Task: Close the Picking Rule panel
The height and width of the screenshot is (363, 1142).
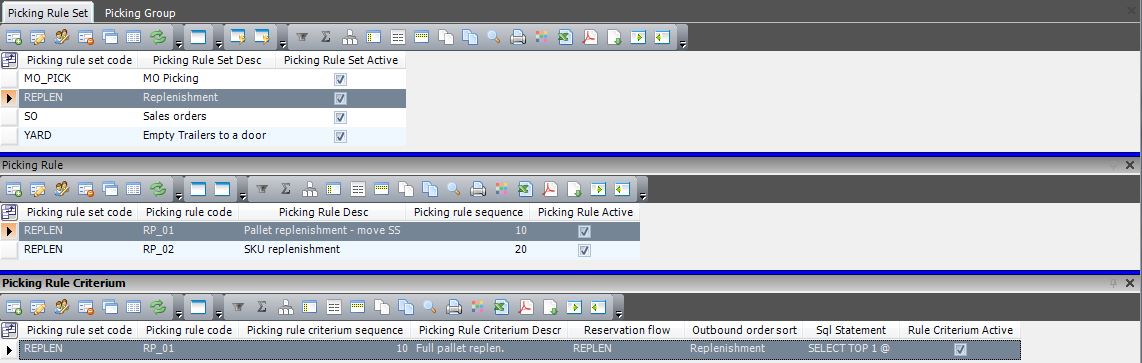Action: tap(1130, 165)
